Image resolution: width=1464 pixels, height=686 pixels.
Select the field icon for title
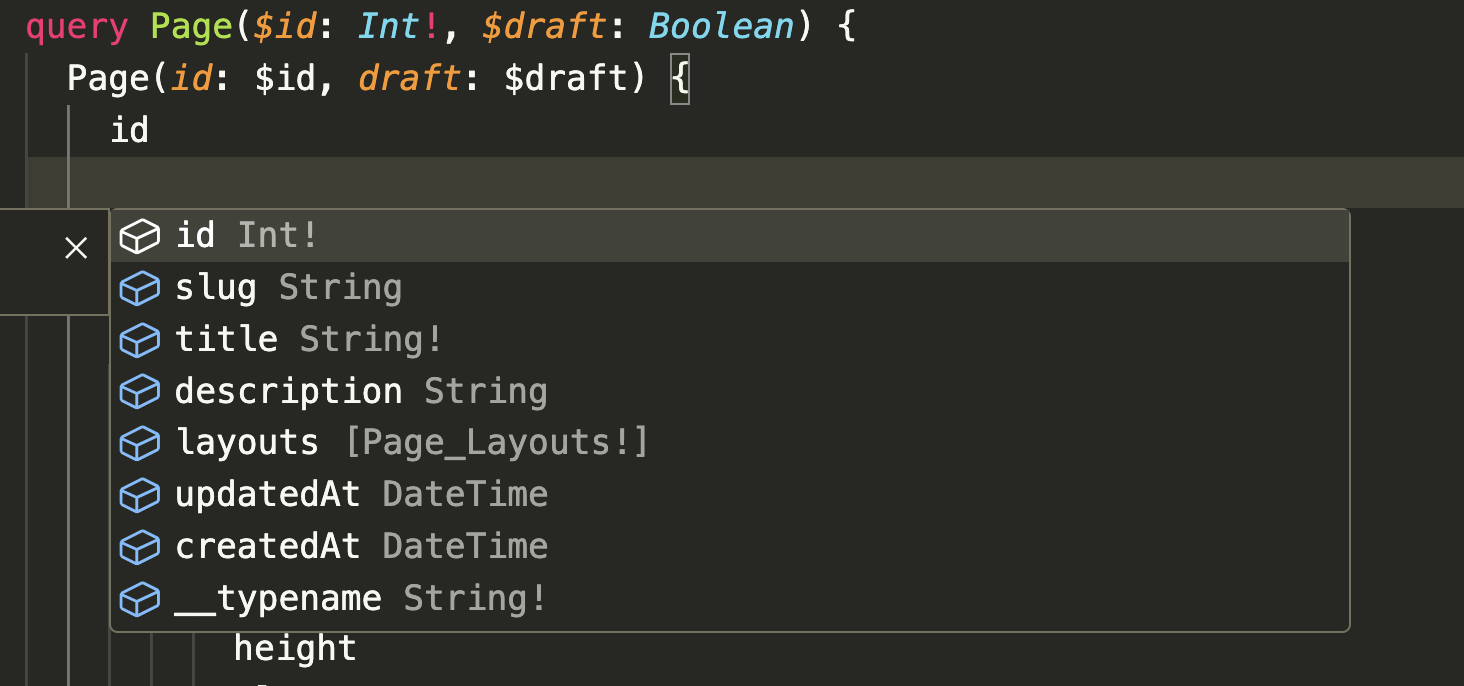140,340
